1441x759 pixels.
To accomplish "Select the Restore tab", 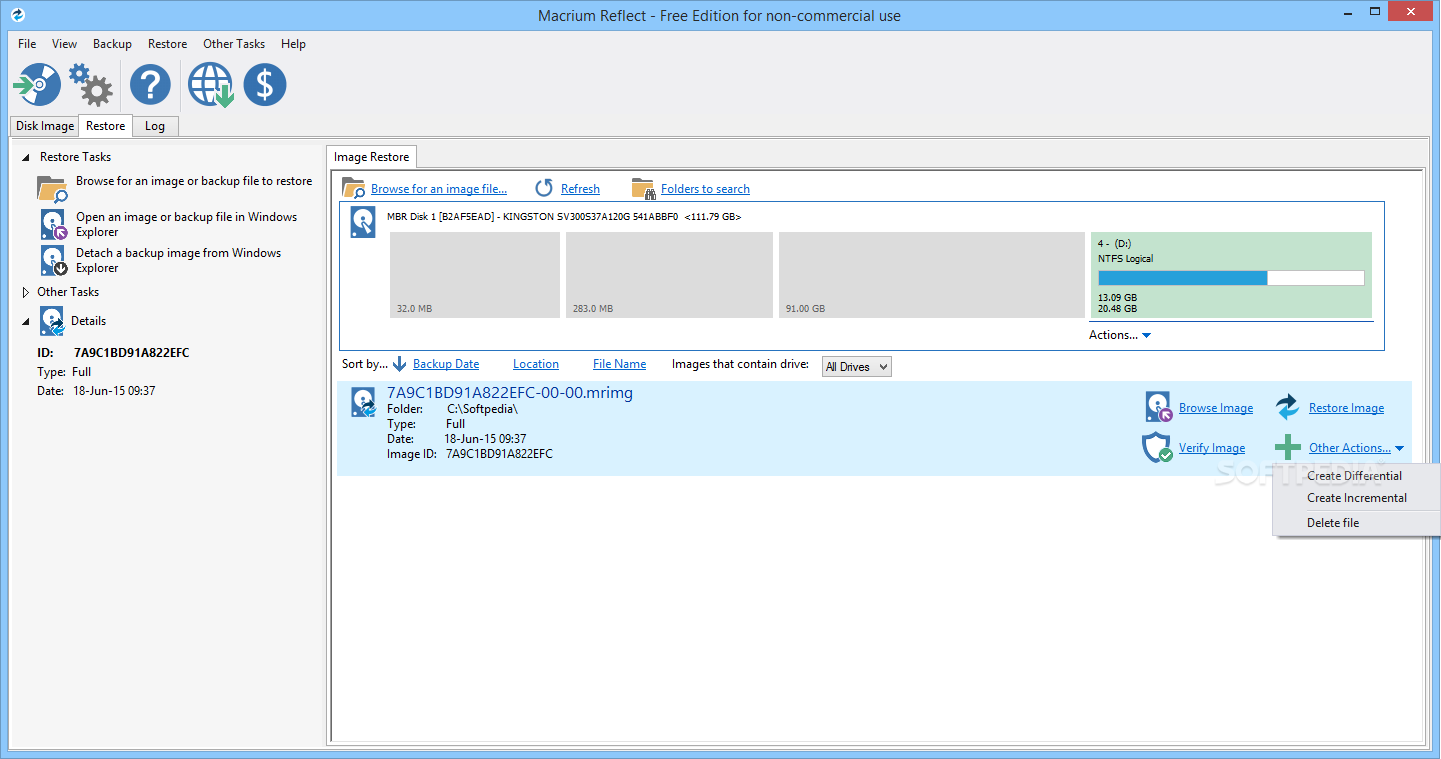I will click(x=106, y=125).
